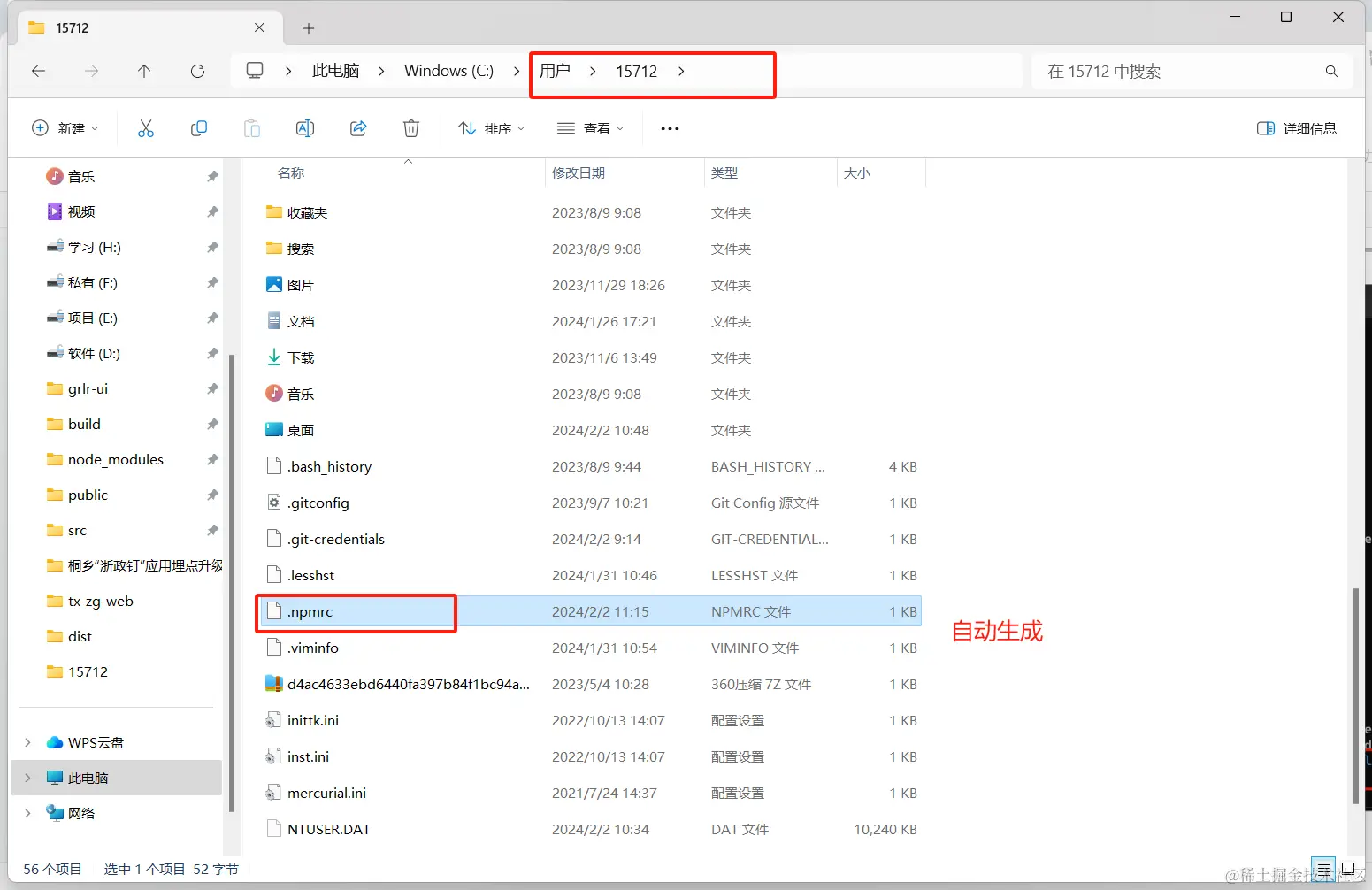Select the 收藏夹 folder row
Screen dimensions: 1372x890
589,212
